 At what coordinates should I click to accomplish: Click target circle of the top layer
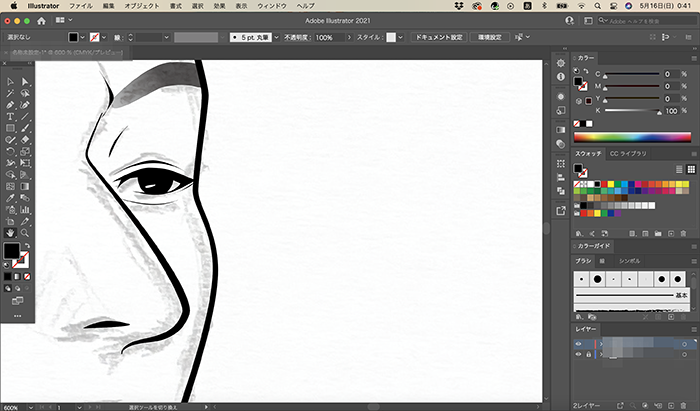[684, 344]
